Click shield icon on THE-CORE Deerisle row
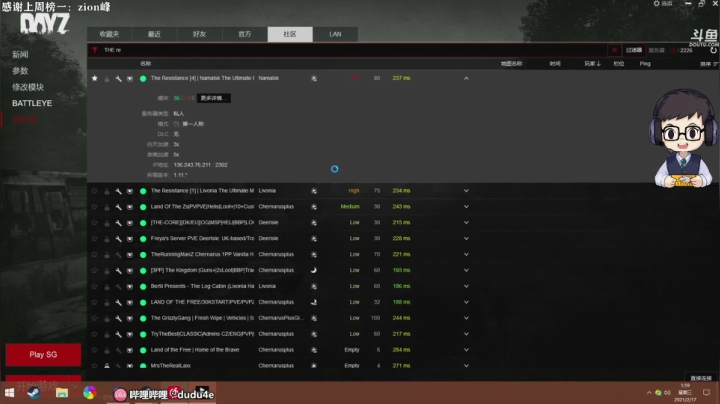 click(x=130, y=223)
